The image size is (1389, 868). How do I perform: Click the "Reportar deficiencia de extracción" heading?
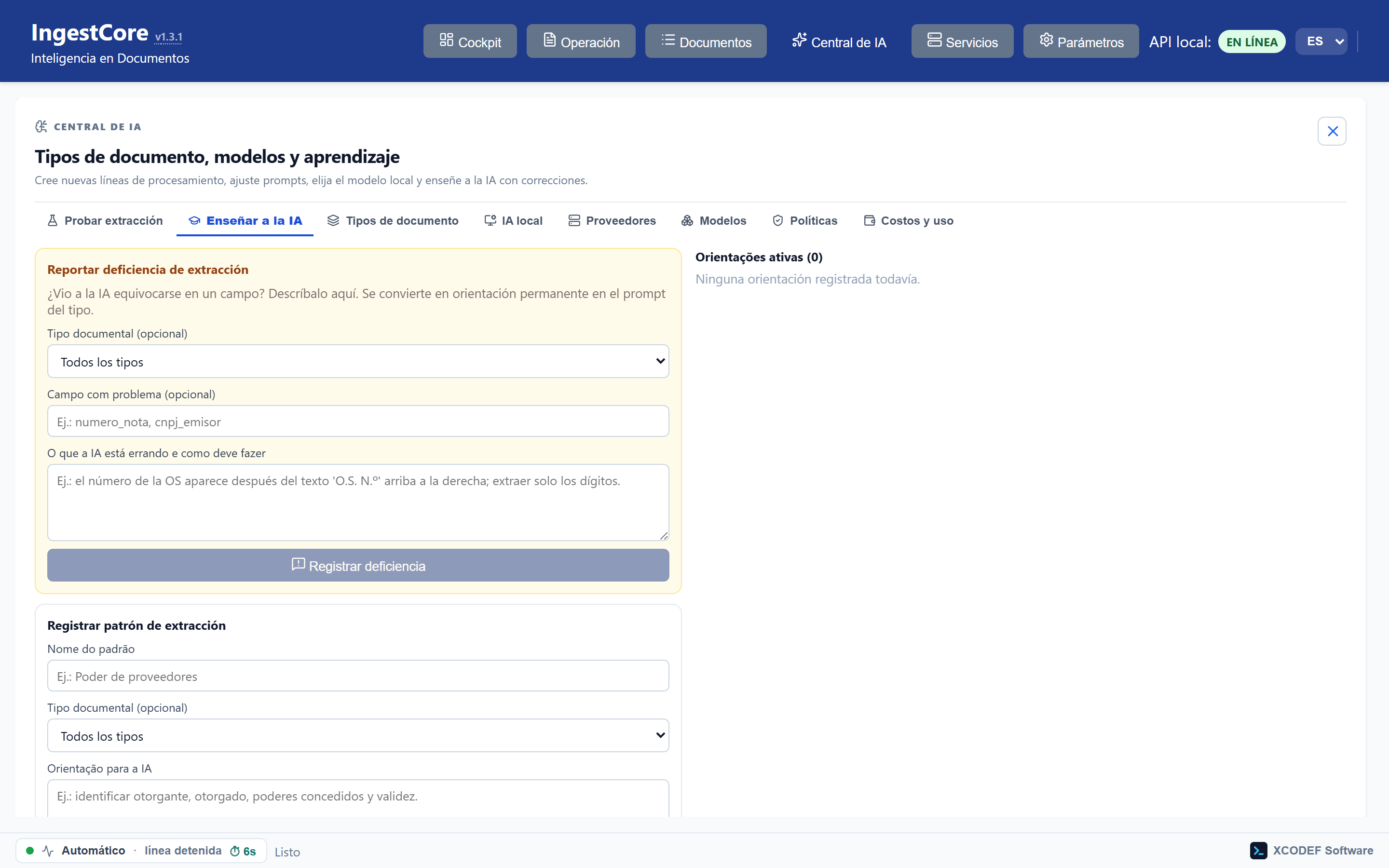(x=148, y=270)
